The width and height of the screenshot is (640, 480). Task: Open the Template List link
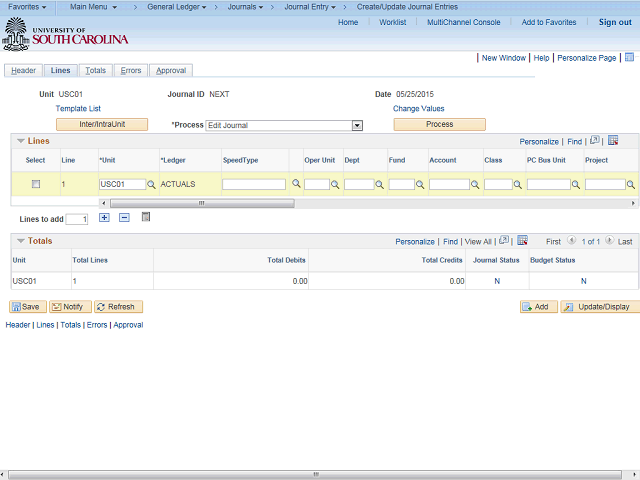78,109
